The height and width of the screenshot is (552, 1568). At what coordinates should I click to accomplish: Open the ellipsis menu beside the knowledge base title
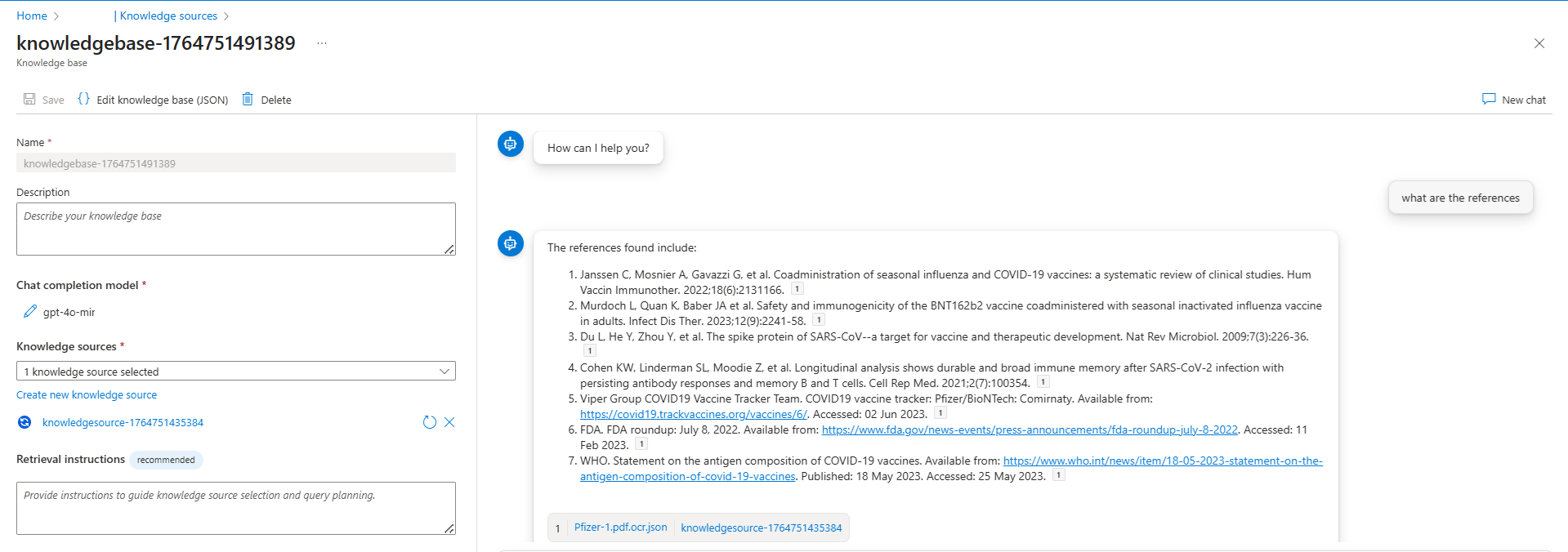tap(322, 43)
